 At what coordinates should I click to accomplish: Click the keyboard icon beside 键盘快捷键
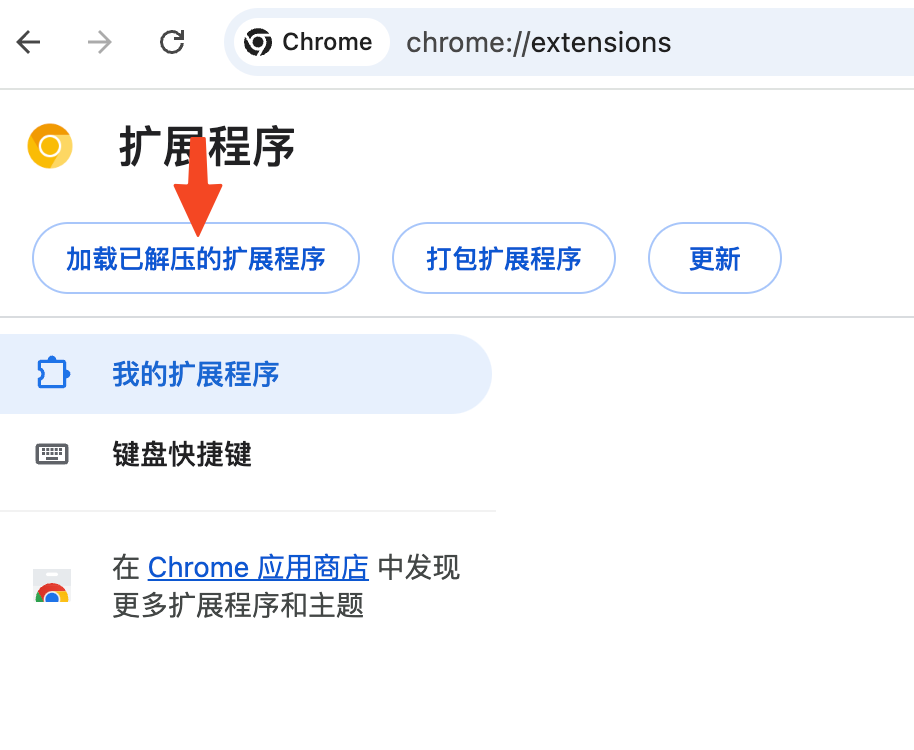coord(52,454)
